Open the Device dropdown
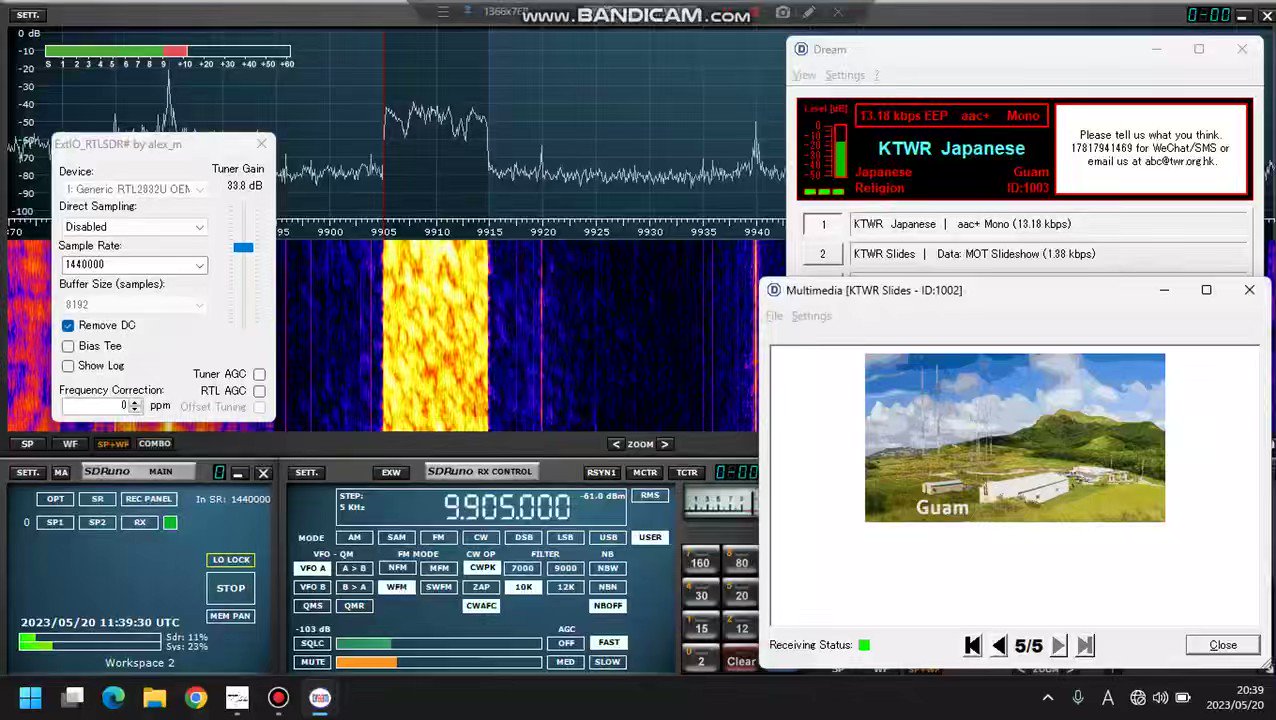The height and width of the screenshot is (720, 1276). tap(134, 189)
